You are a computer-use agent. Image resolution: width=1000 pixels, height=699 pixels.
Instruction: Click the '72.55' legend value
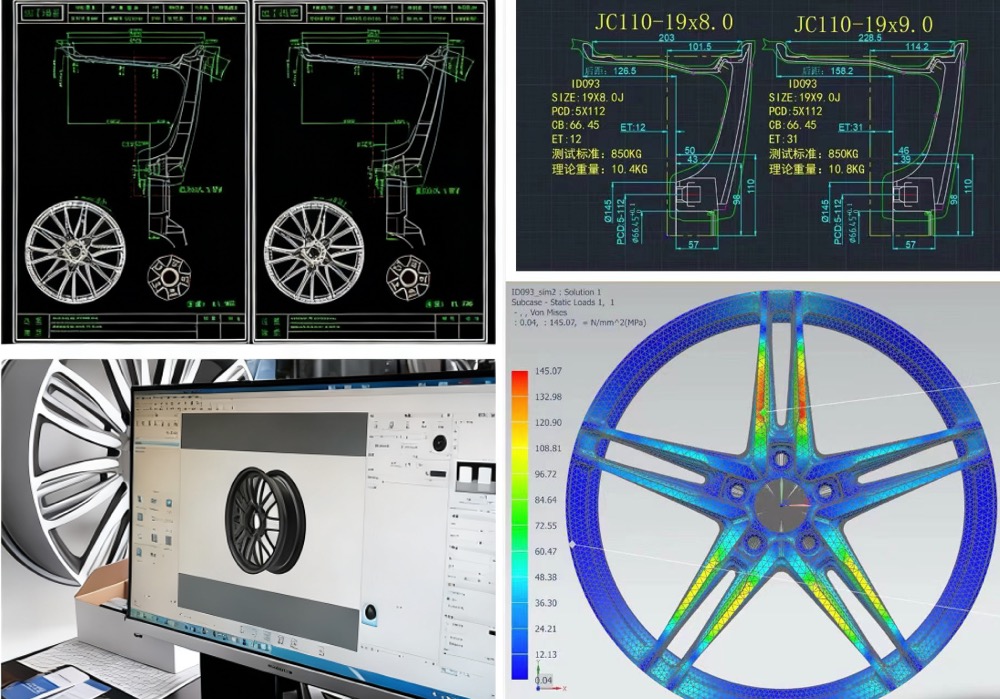click(546, 526)
